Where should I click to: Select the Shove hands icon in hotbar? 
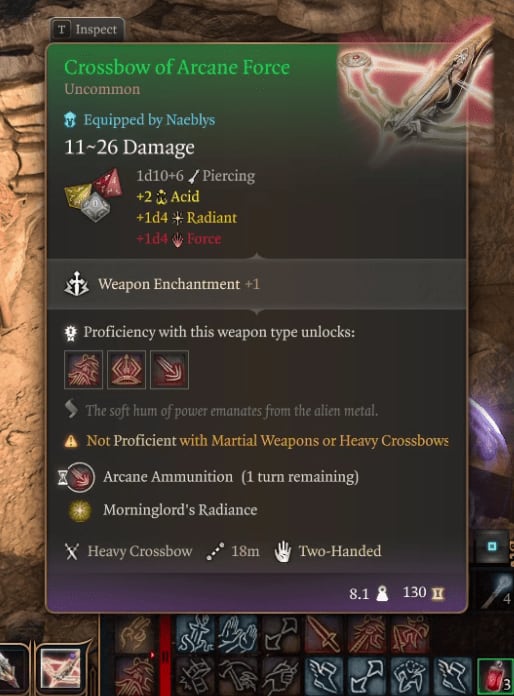[x=237, y=634]
